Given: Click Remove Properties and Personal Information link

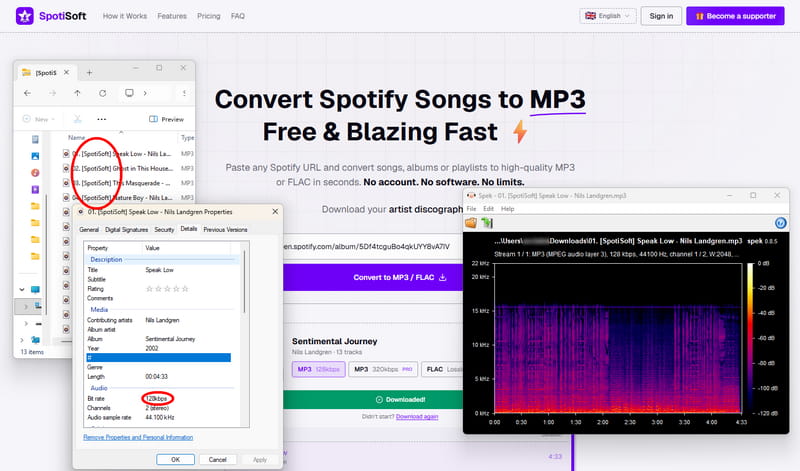Looking at the screenshot, I should click(x=138, y=437).
